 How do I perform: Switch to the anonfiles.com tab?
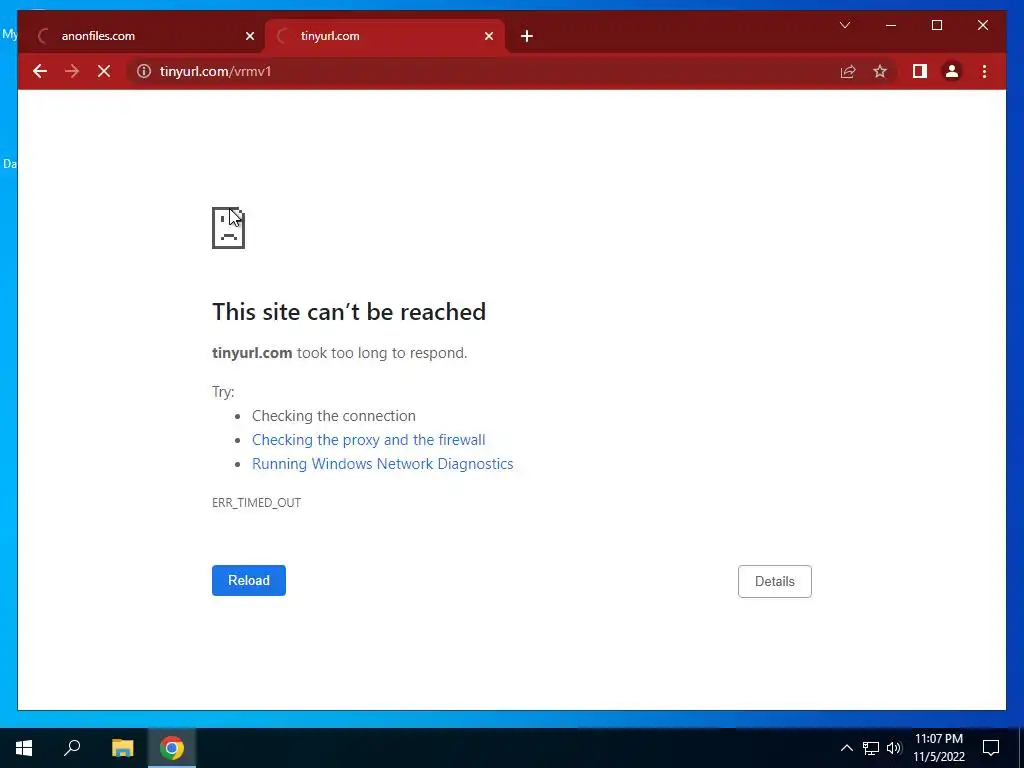(145, 36)
